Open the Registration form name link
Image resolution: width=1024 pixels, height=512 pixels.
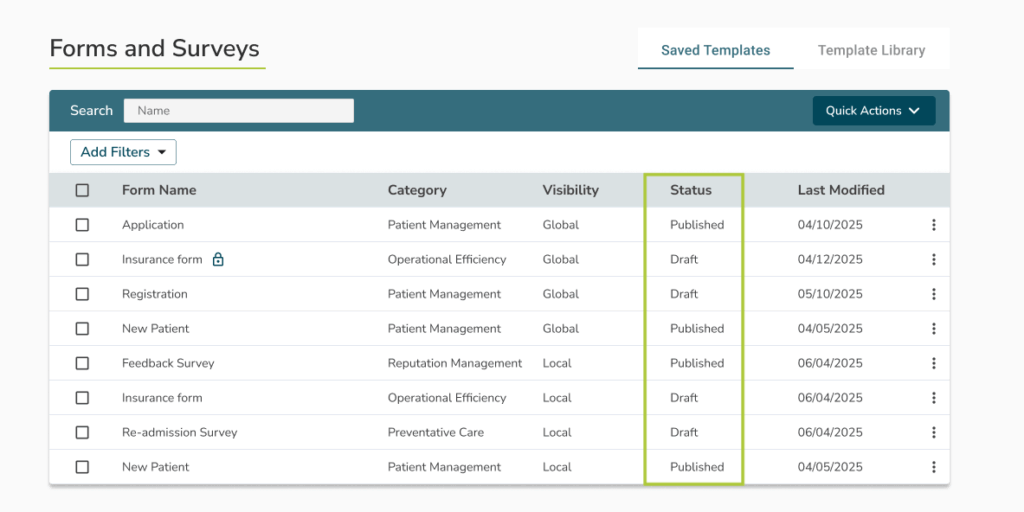click(x=155, y=294)
